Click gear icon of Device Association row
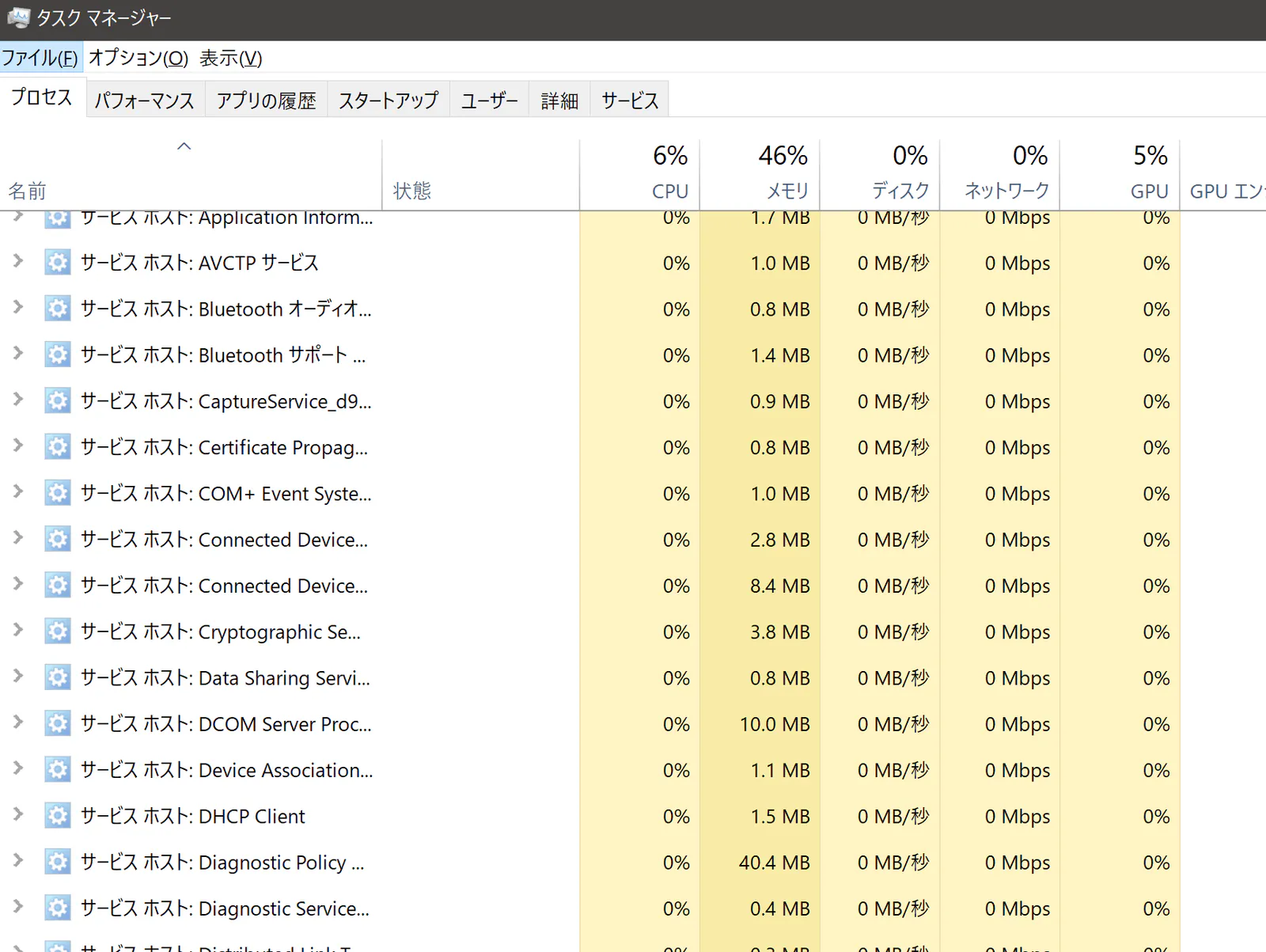1266x952 pixels. click(57, 769)
